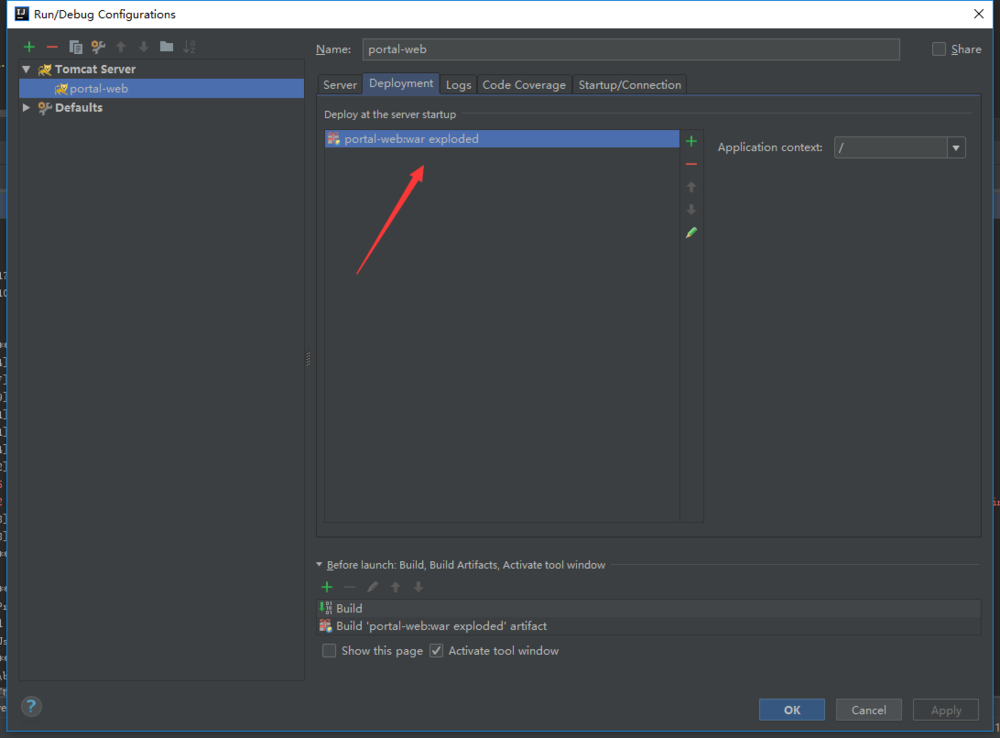Click the Apply button

click(x=946, y=710)
